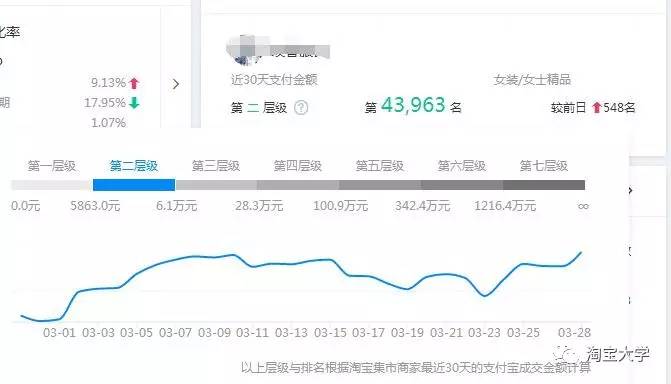Select the 第一层级 tier label
This screenshot has width=671, height=384.
click(52, 166)
